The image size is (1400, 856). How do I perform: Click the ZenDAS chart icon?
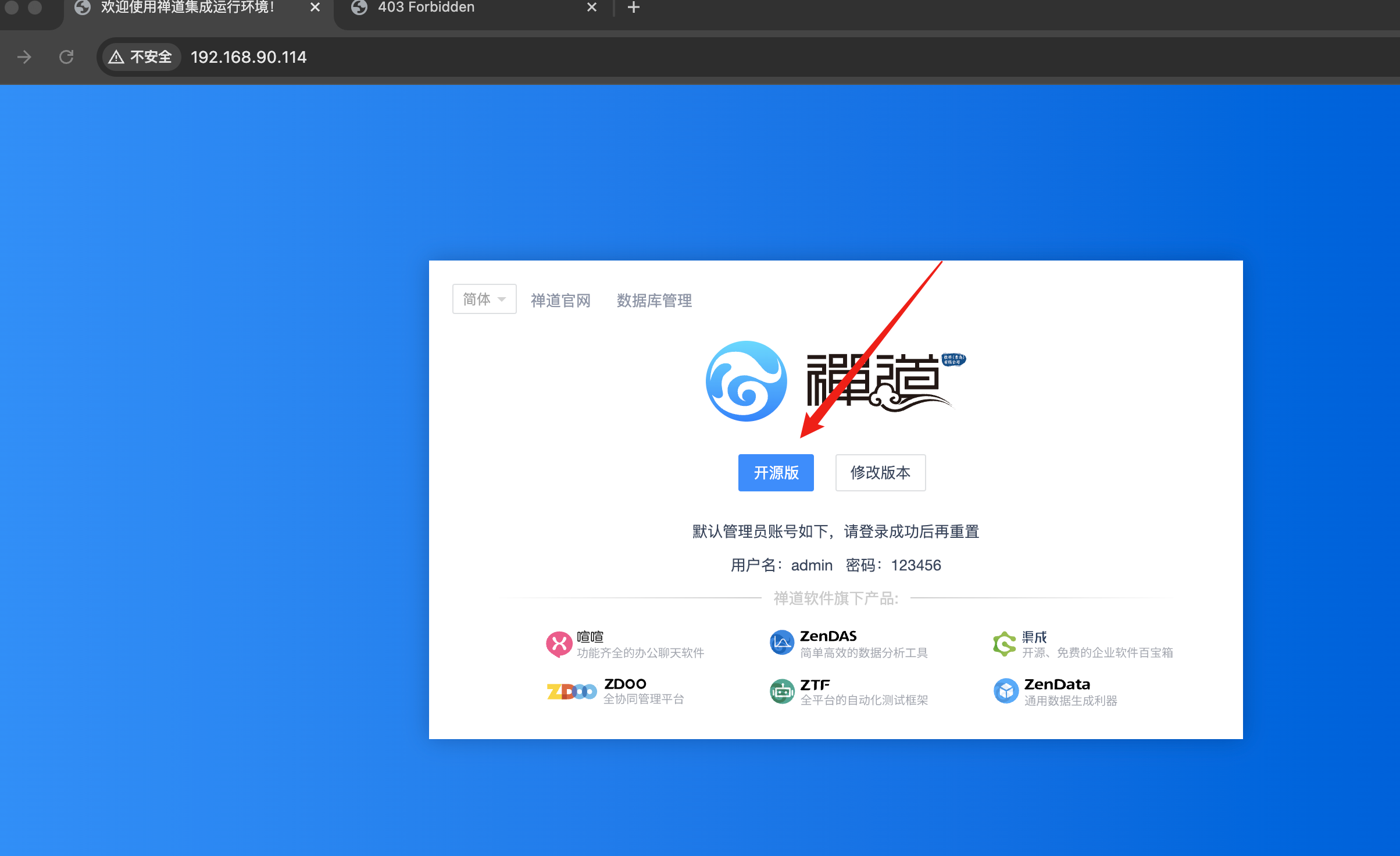click(x=782, y=643)
